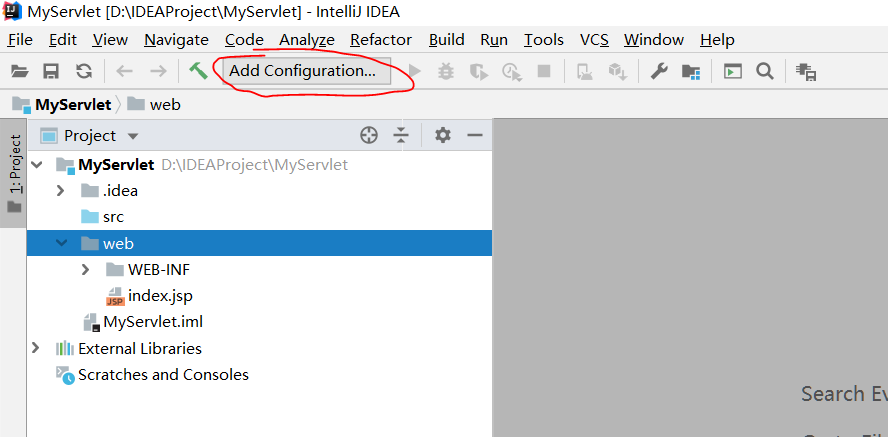Open the Refactor menu
This screenshot has width=888, height=437.
click(x=381, y=40)
